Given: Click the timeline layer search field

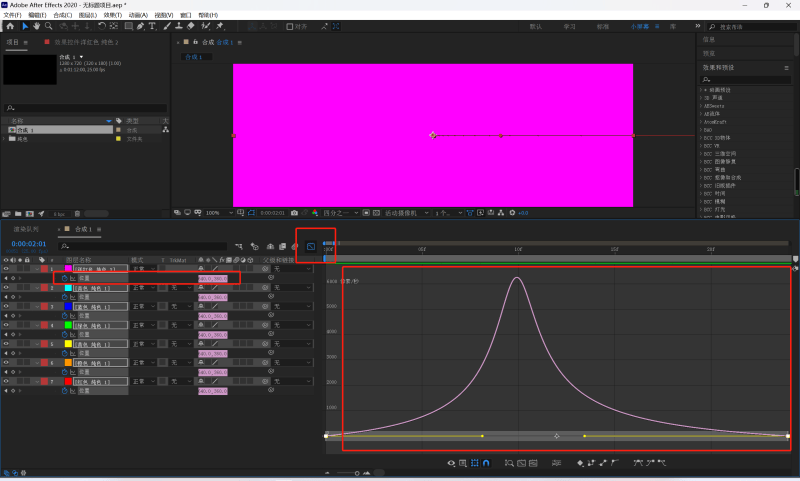Looking at the screenshot, I should tap(140, 245).
